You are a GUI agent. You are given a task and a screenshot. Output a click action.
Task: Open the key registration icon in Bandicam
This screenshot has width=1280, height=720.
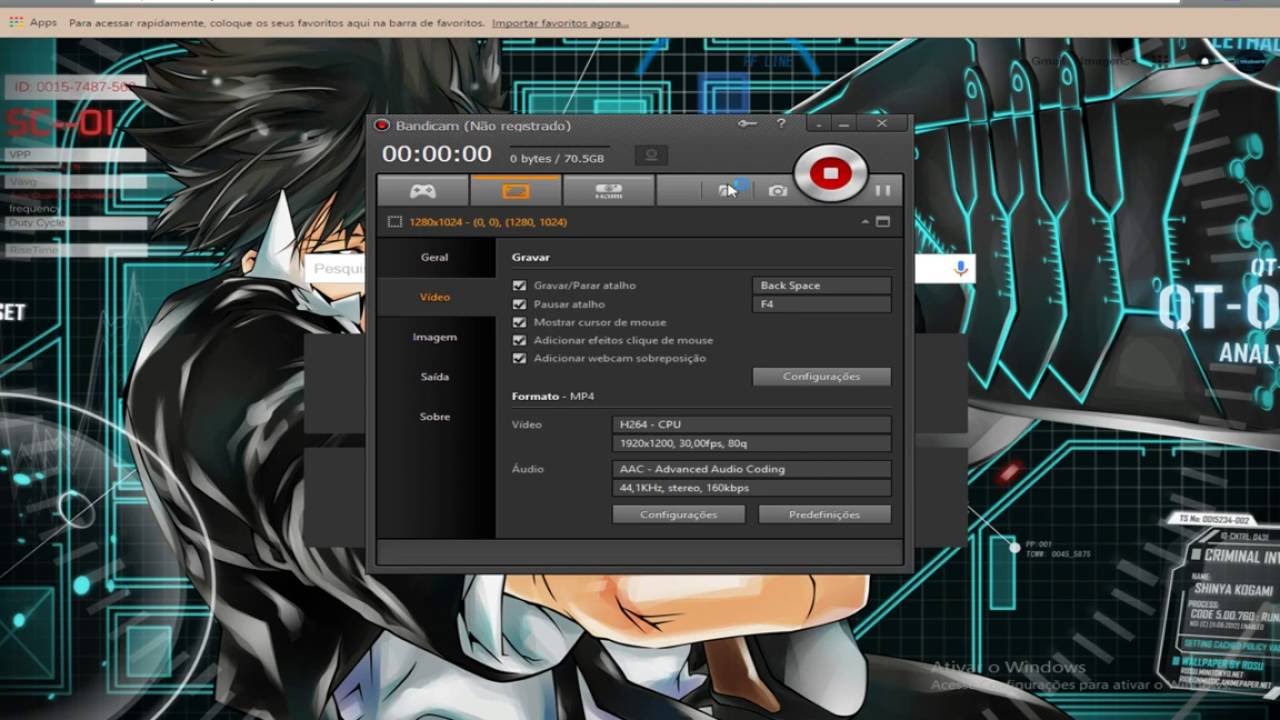tap(747, 124)
